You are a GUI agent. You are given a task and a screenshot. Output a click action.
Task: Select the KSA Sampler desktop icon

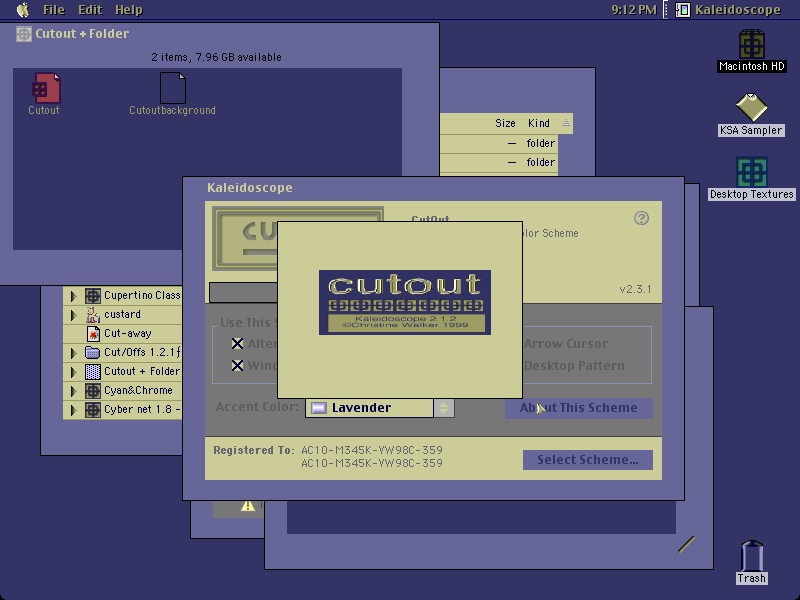click(x=752, y=107)
